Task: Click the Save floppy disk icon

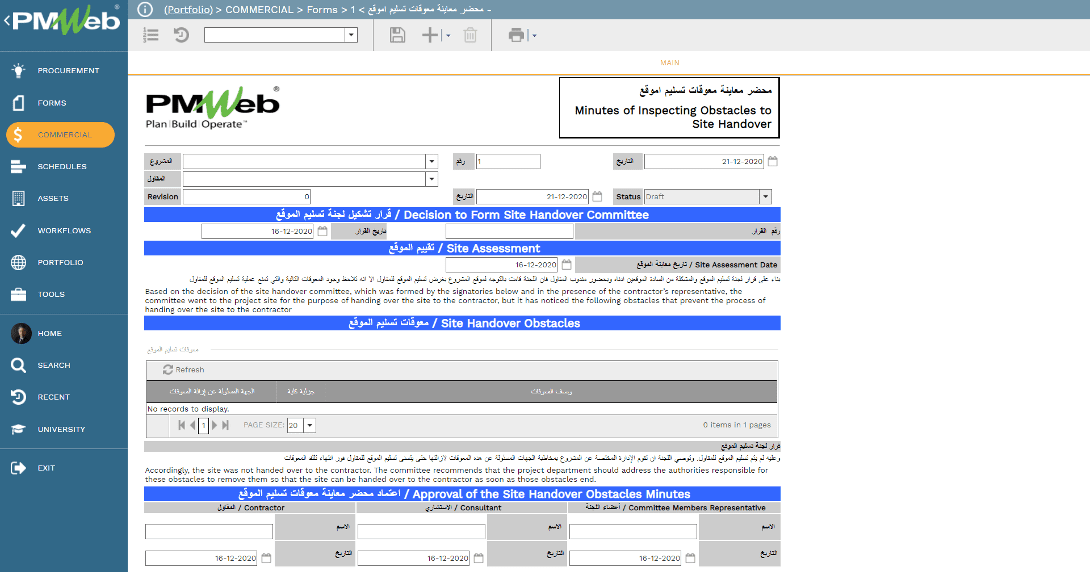Action: (x=397, y=35)
